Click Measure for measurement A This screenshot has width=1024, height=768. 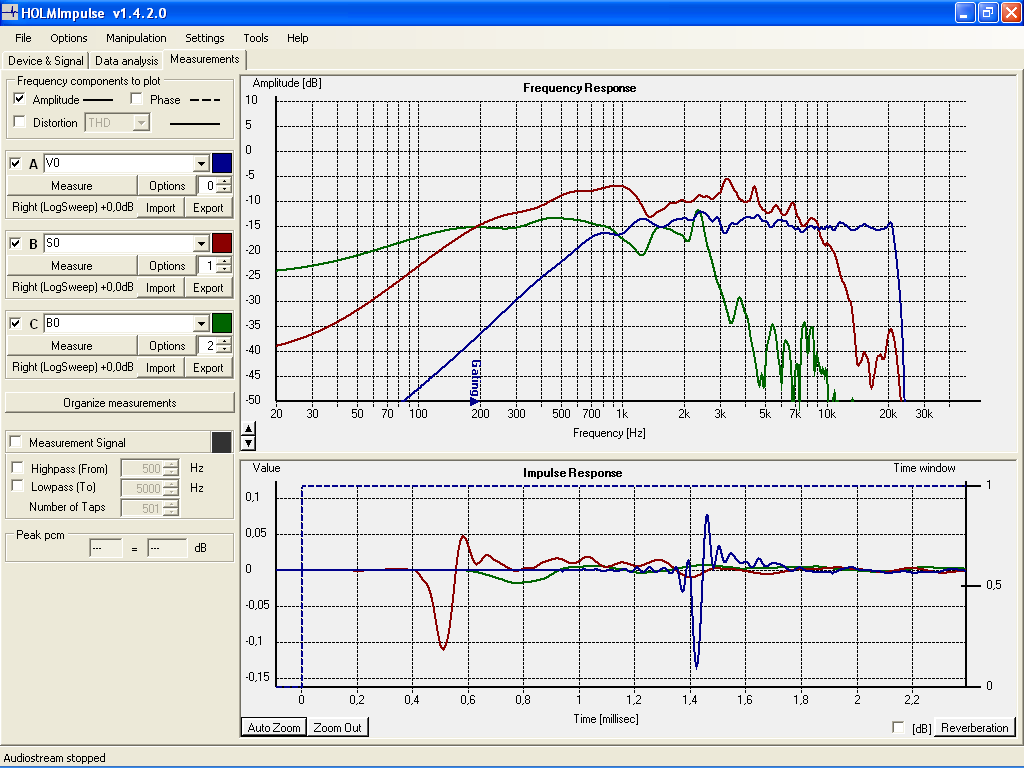point(72,185)
